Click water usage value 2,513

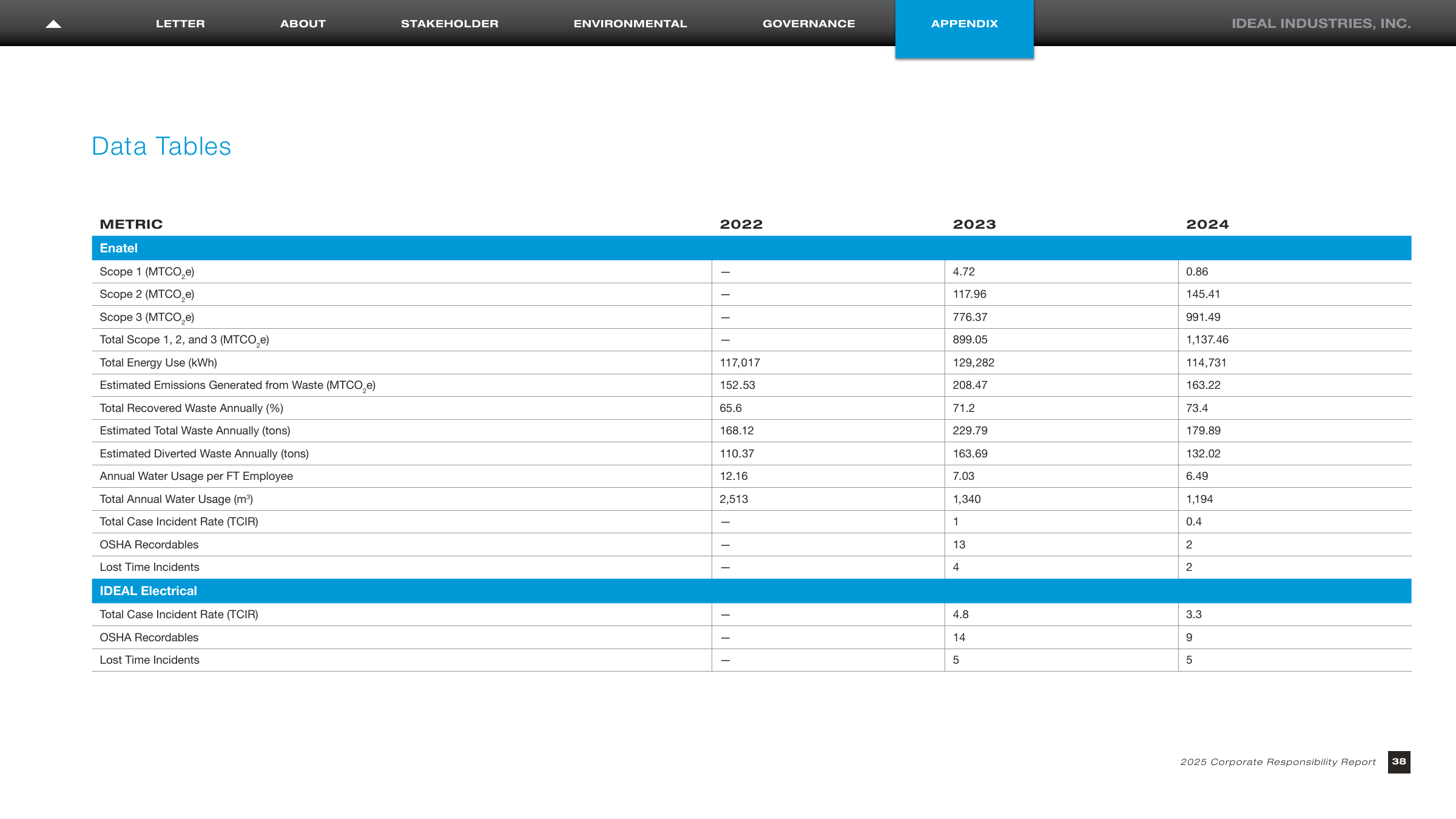coord(733,499)
